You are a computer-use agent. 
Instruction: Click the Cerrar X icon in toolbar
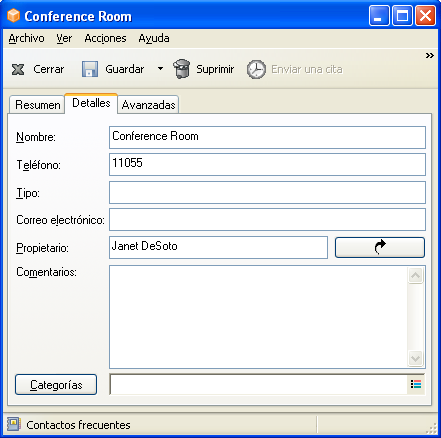tap(18, 69)
